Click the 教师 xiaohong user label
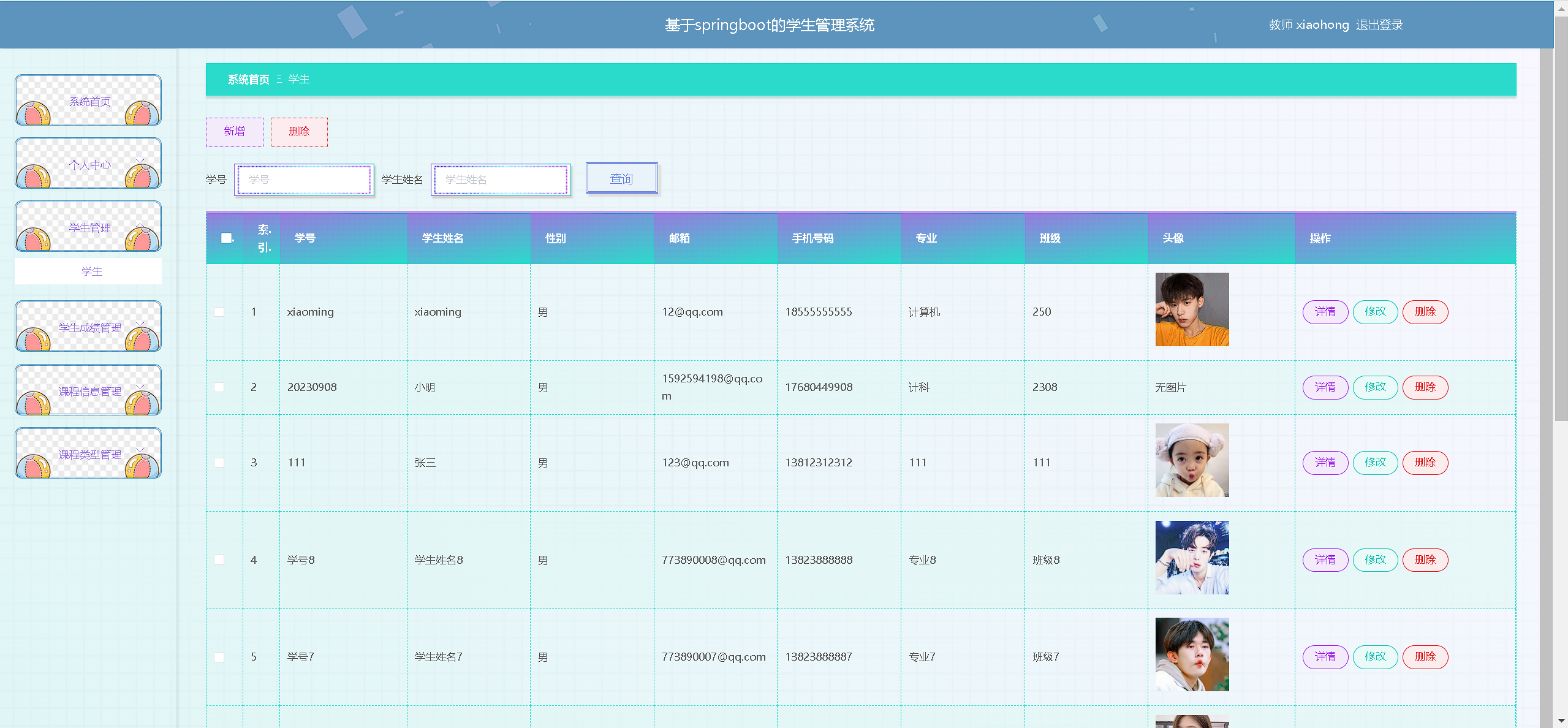Screen dimensions: 1568x728 [x=1309, y=25]
